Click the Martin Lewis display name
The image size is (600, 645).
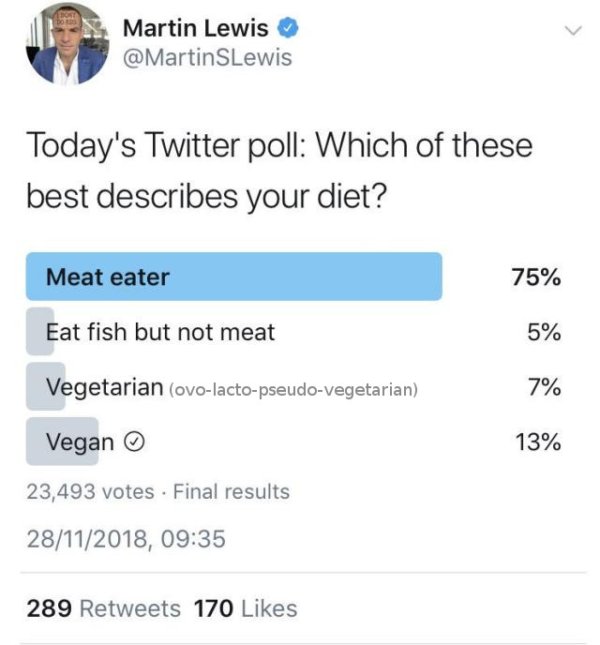(x=195, y=29)
